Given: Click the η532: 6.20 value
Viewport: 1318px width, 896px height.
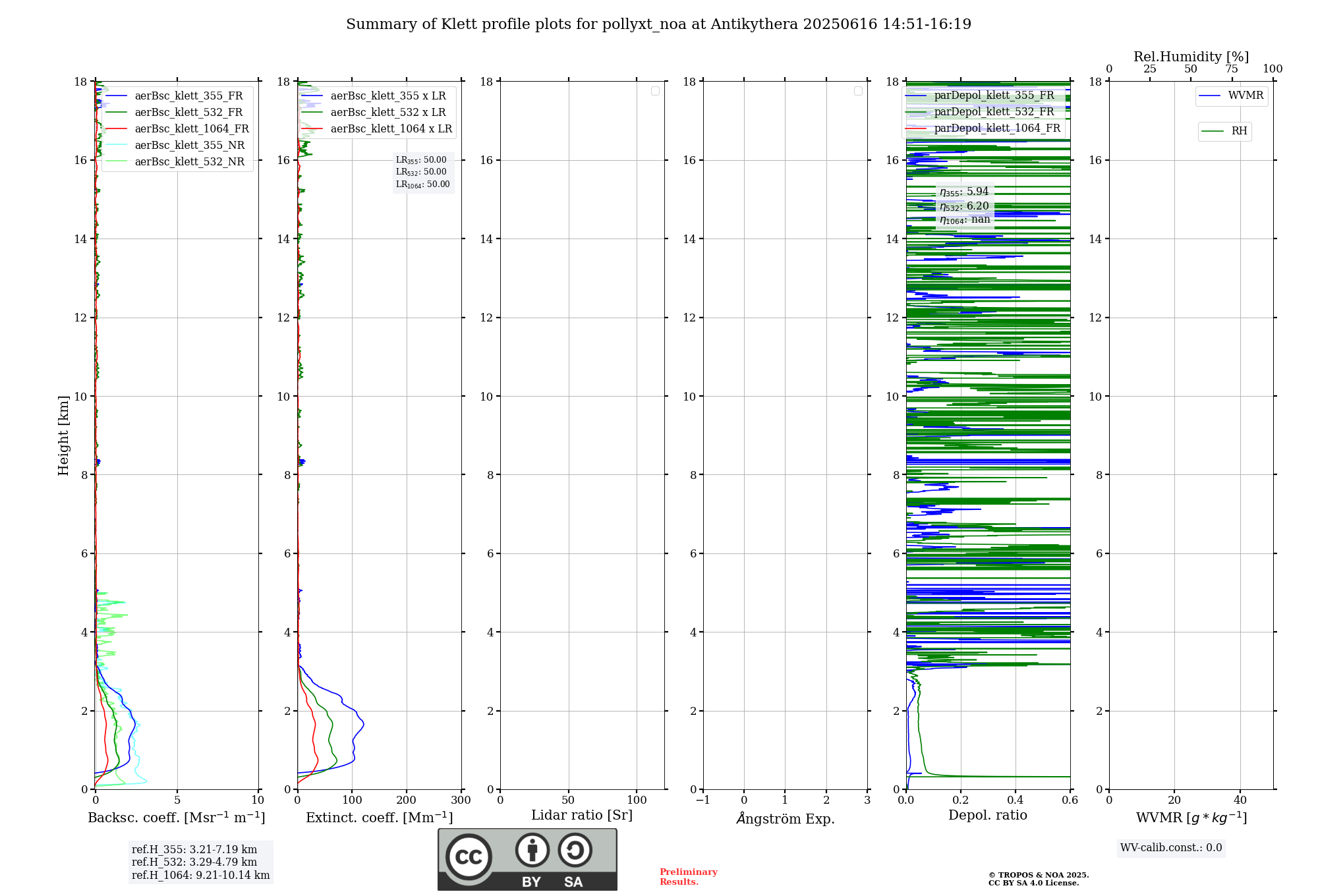Looking at the screenshot, I should coord(964,206).
